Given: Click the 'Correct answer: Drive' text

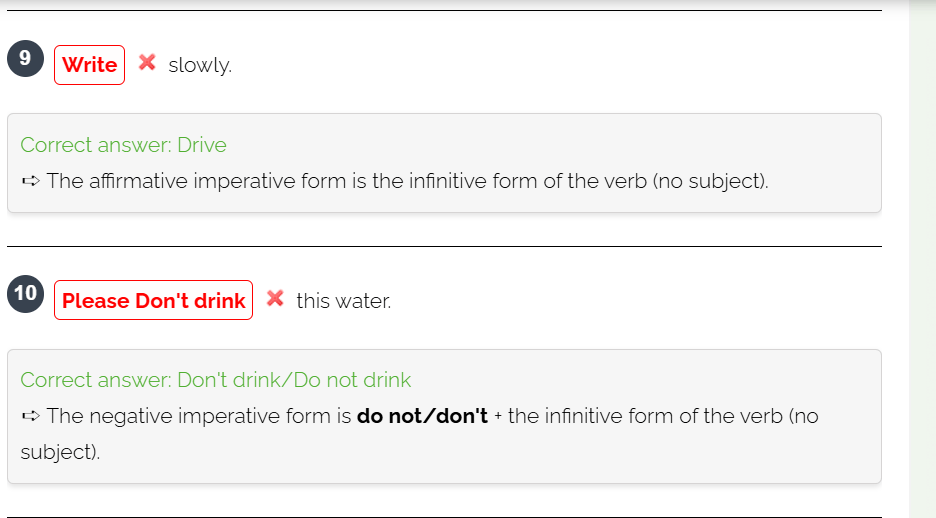Looking at the screenshot, I should coord(124,145).
